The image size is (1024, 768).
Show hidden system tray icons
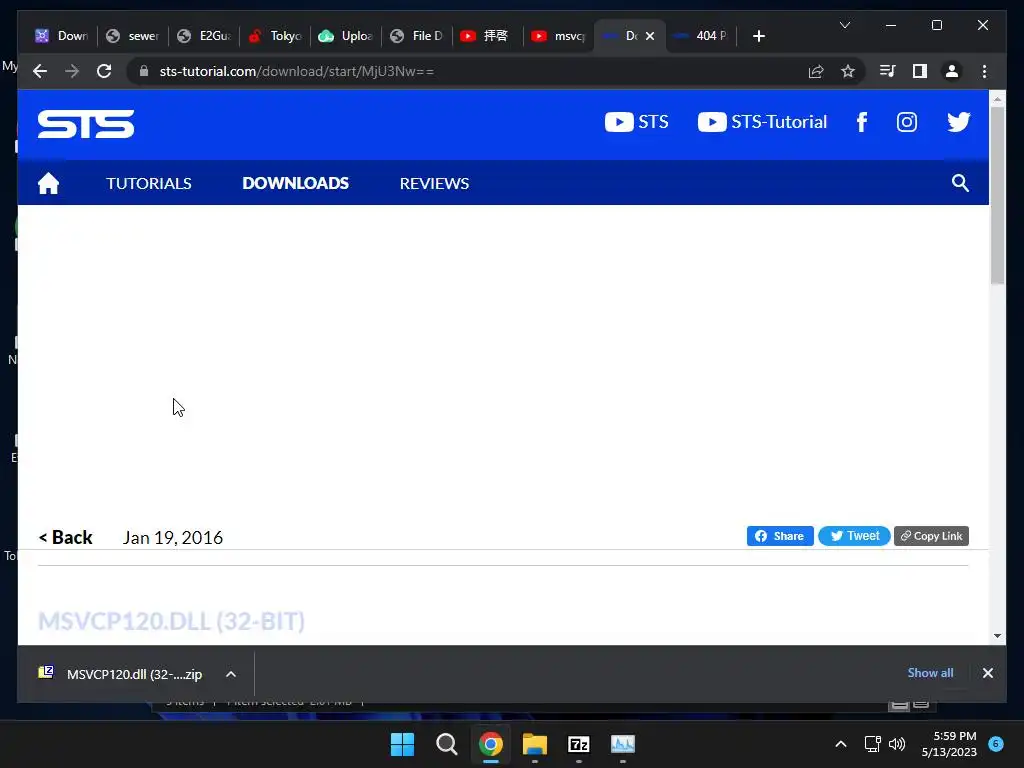coord(841,744)
